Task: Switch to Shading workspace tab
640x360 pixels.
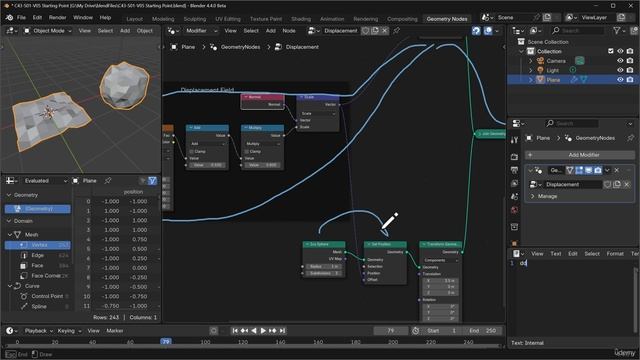Action: click(301, 19)
